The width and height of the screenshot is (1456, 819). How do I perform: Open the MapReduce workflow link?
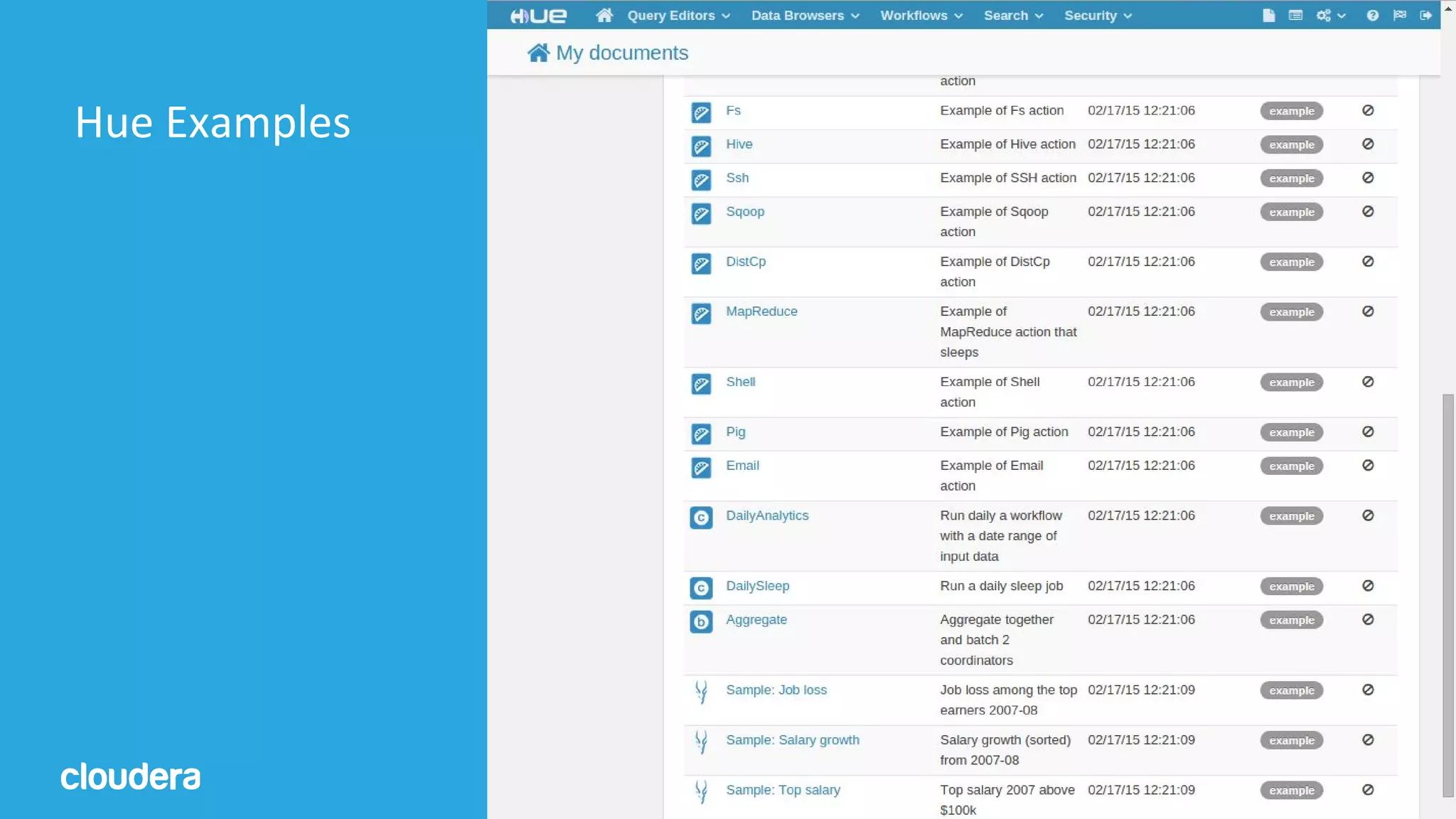761,311
